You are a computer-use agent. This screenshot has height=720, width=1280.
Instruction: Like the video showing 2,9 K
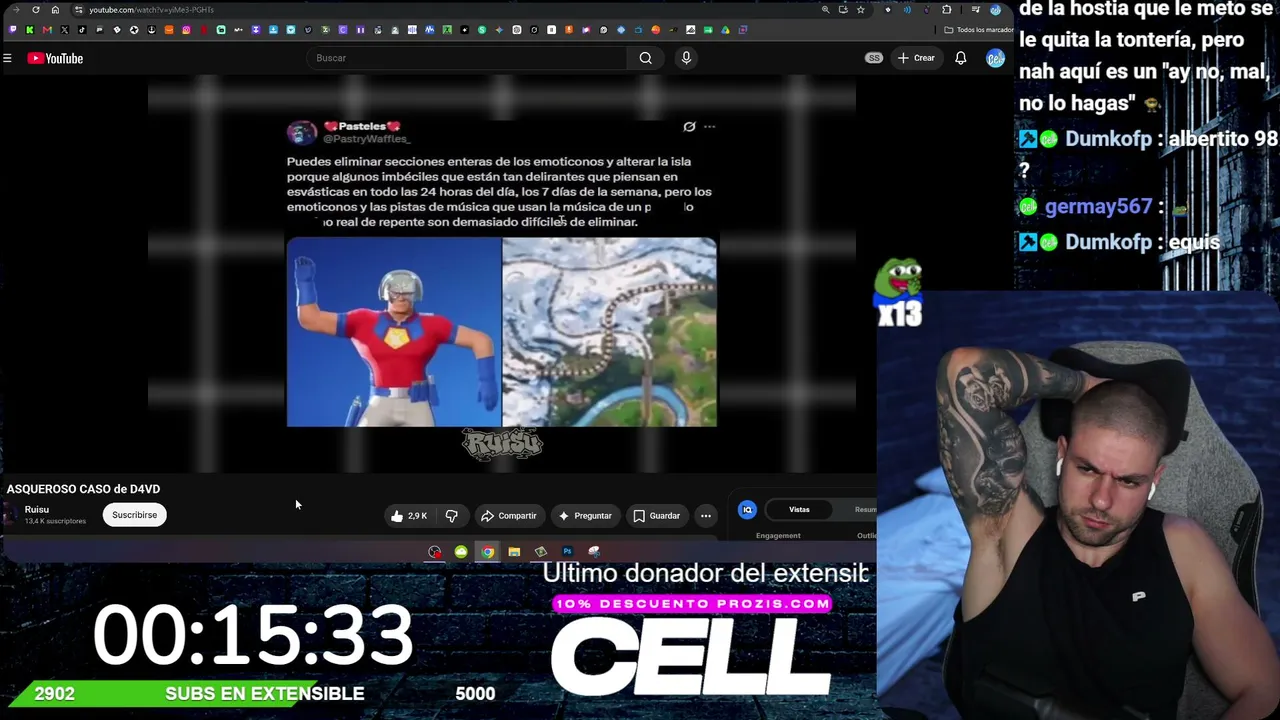click(x=408, y=516)
